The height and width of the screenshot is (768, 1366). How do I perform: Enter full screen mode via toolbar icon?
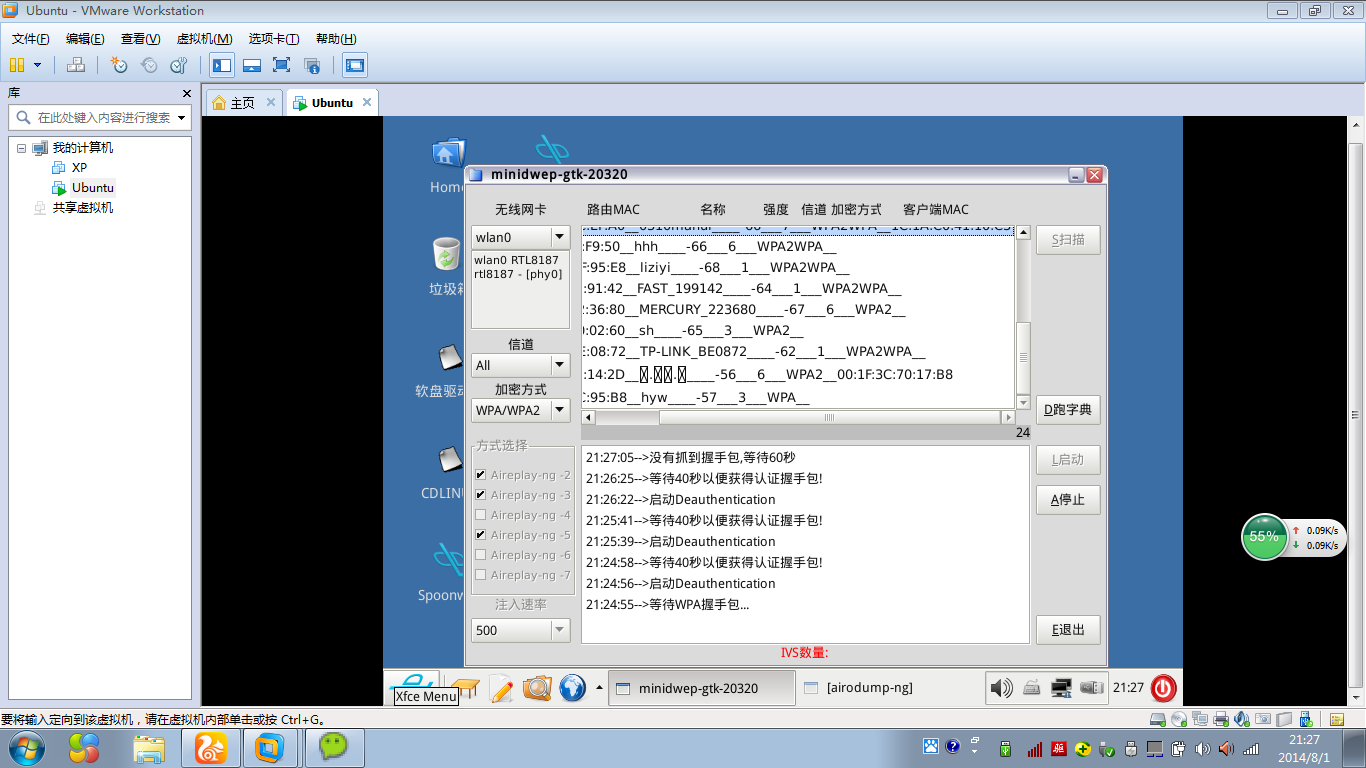(282, 65)
